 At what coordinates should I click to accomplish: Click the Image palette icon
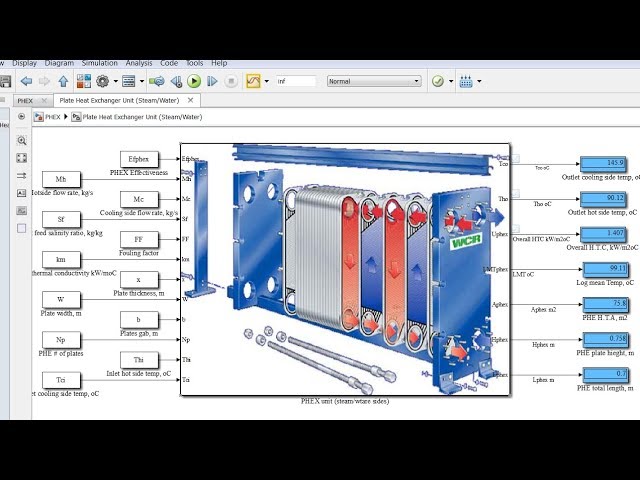(x=22, y=211)
